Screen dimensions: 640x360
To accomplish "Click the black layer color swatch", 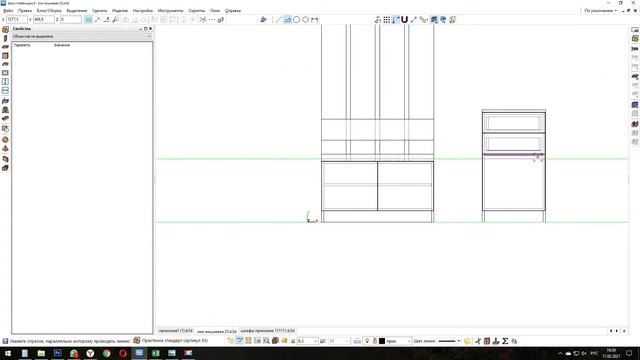I will pos(382,341).
